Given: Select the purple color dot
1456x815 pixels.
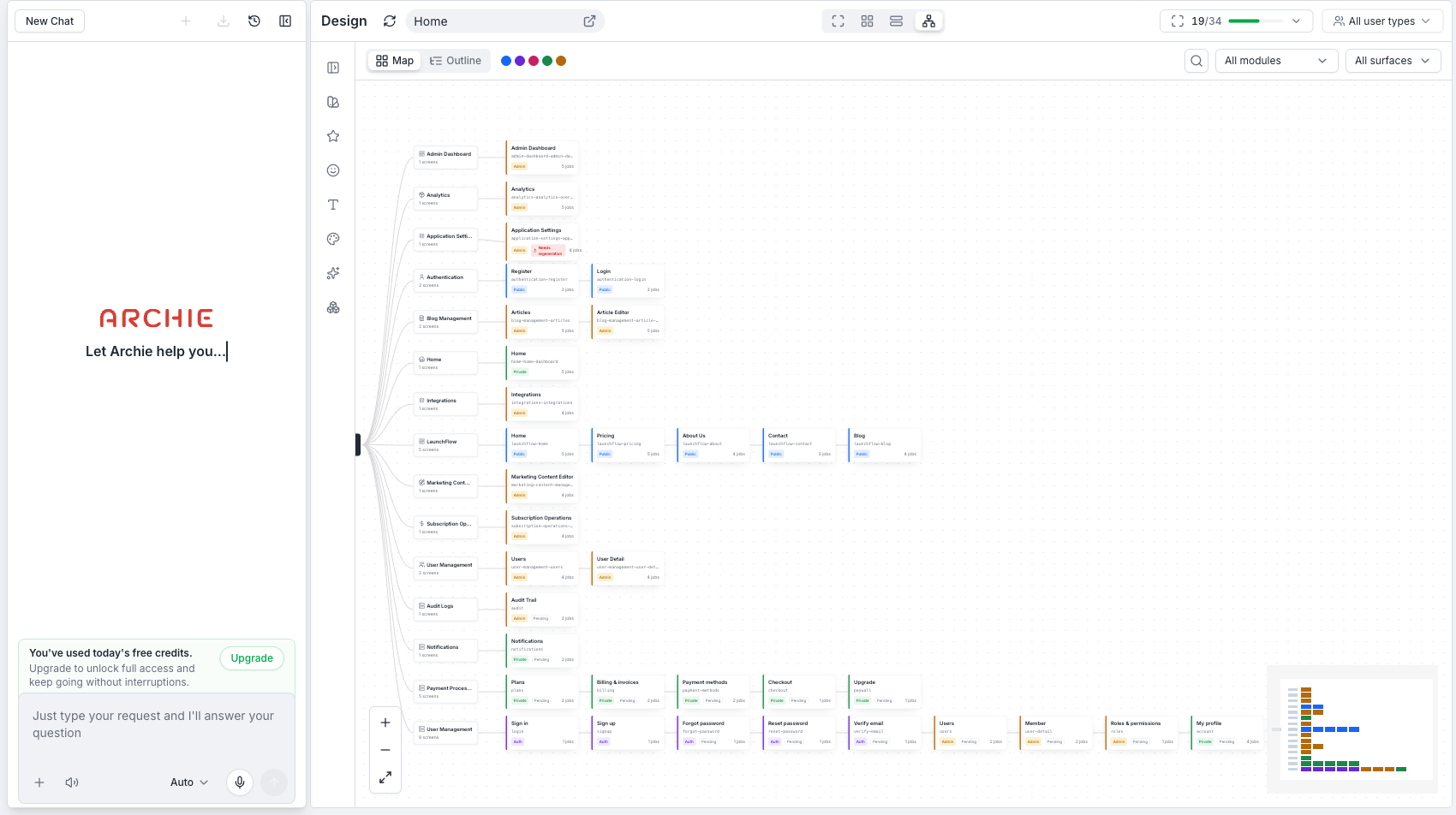Looking at the screenshot, I should tap(520, 61).
